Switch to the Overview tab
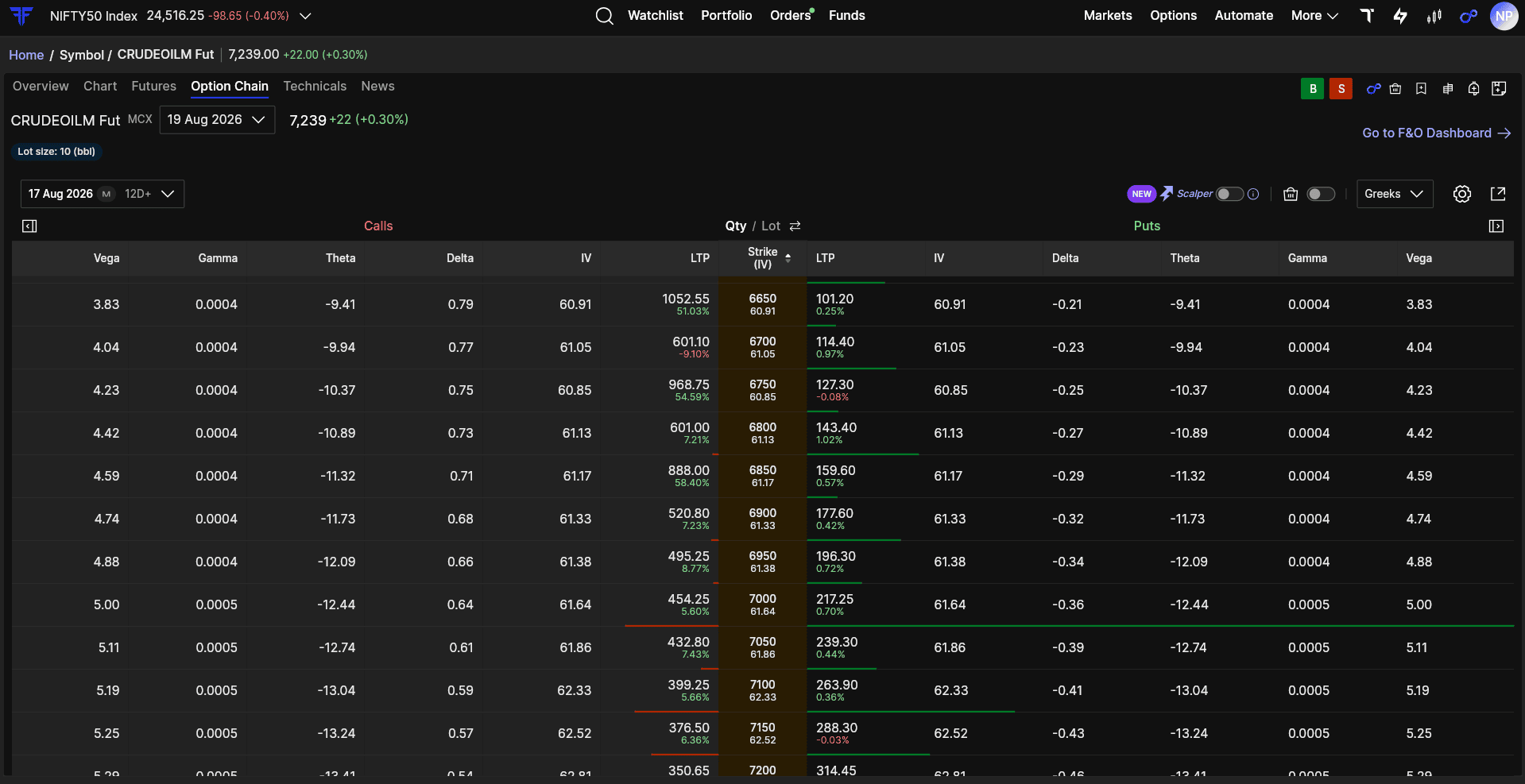This screenshot has width=1525, height=784. click(41, 87)
